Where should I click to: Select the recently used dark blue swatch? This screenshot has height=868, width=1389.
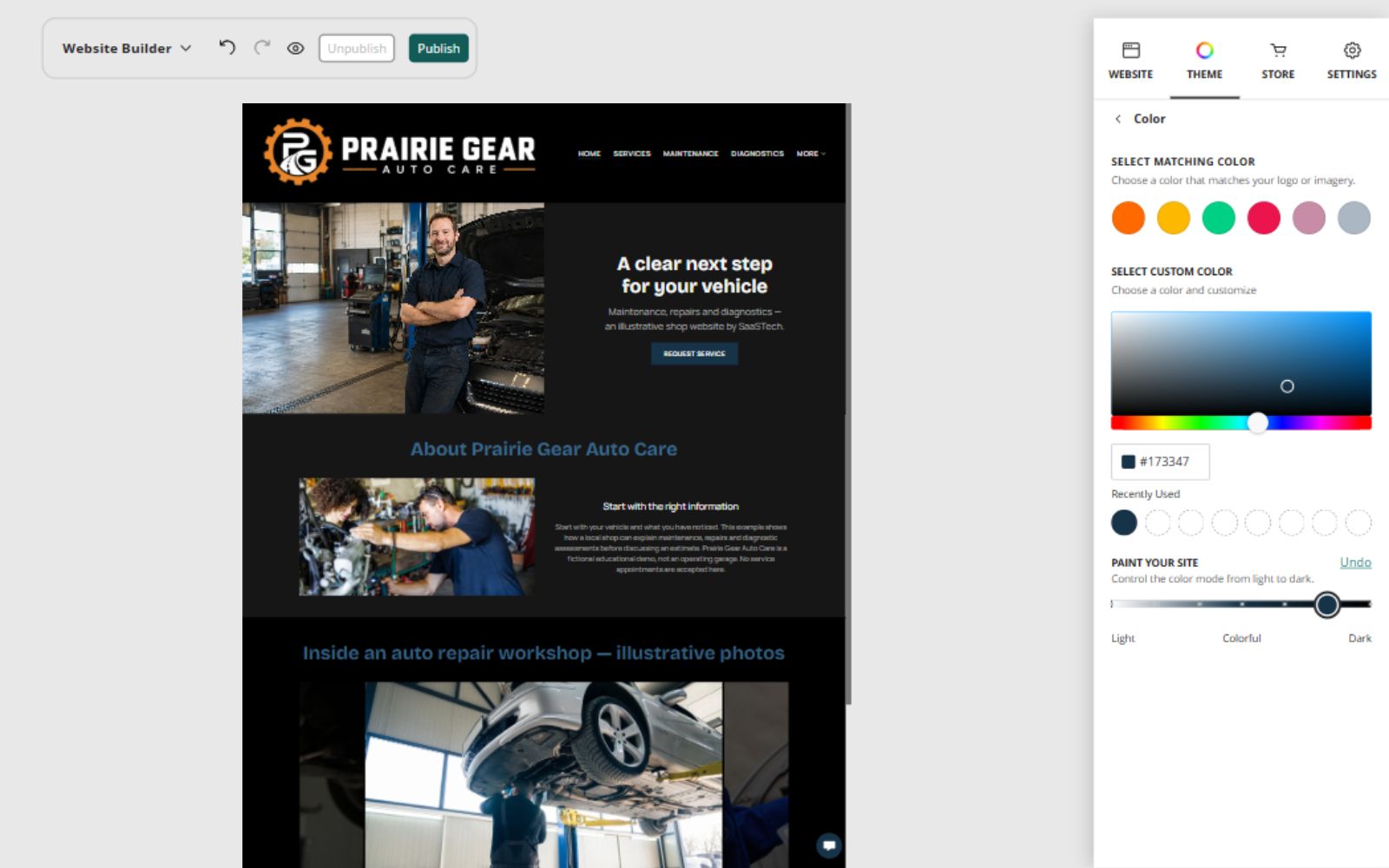tap(1124, 523)
